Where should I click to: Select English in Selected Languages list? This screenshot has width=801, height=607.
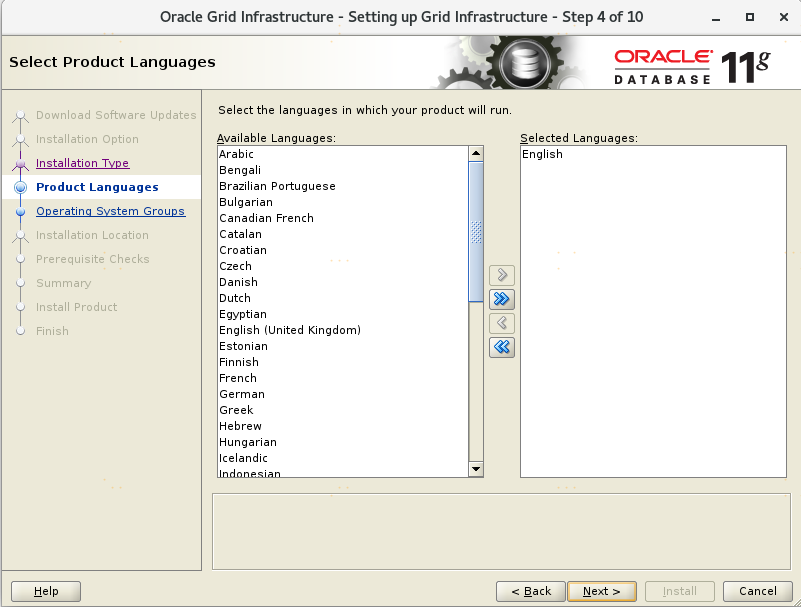pos(542,154)
